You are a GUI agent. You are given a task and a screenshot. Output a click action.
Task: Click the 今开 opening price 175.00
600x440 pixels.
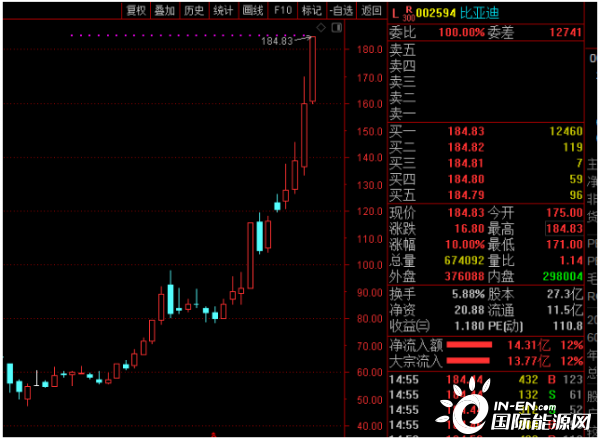pyautogui.click(x=564, y=213)
